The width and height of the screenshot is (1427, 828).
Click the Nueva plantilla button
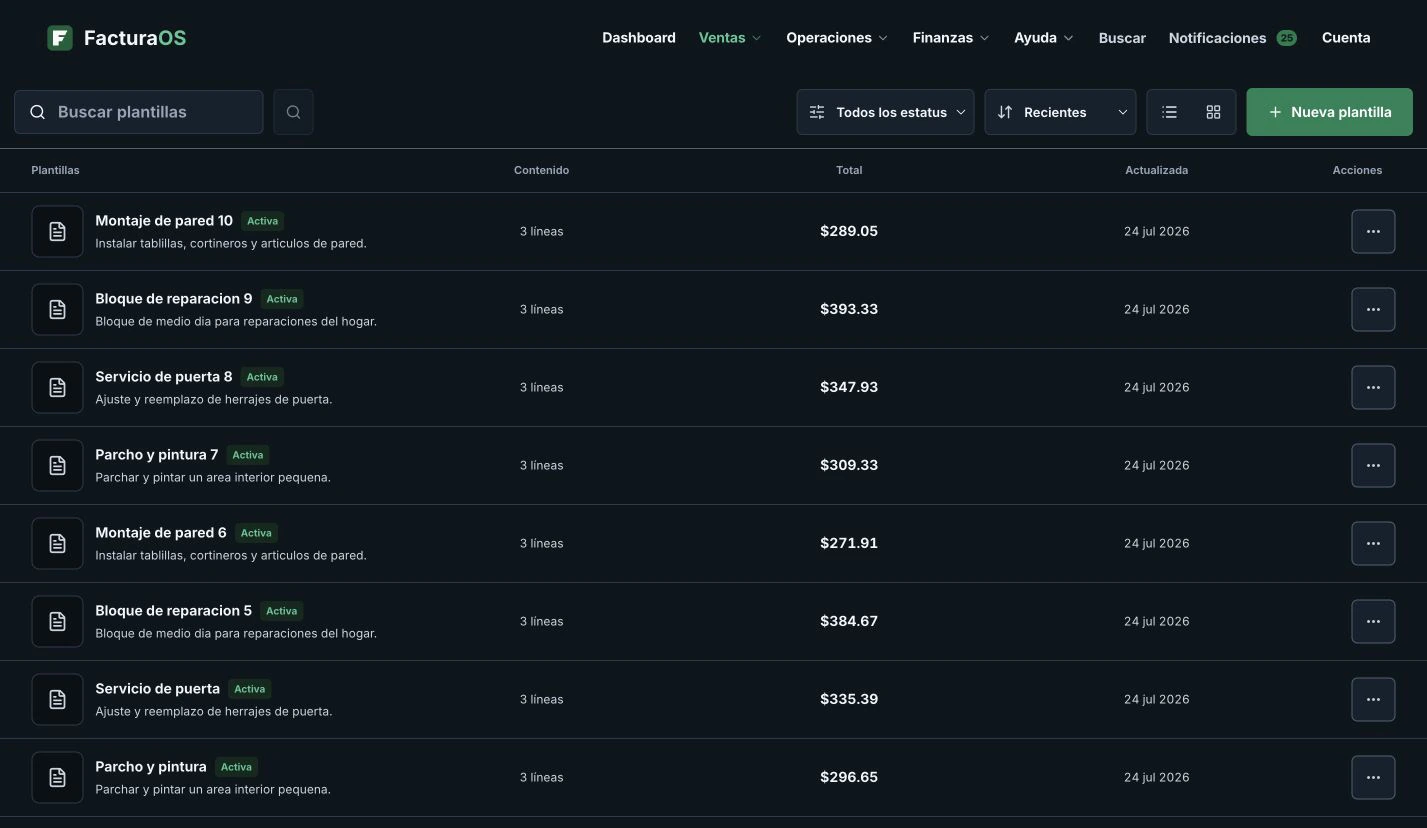pos(1329,112)
